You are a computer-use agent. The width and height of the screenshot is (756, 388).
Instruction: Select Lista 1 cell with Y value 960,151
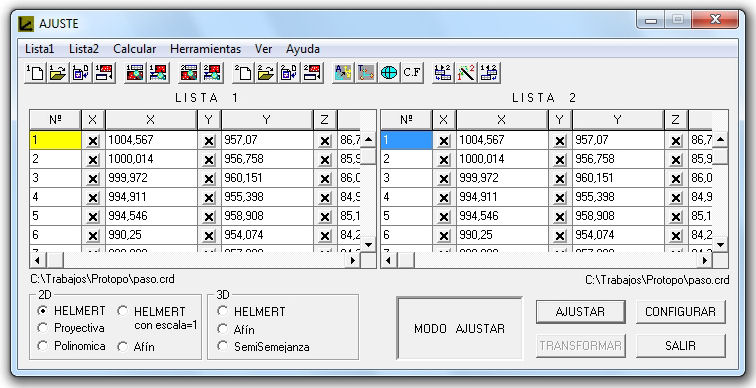(x=267, y=178)
